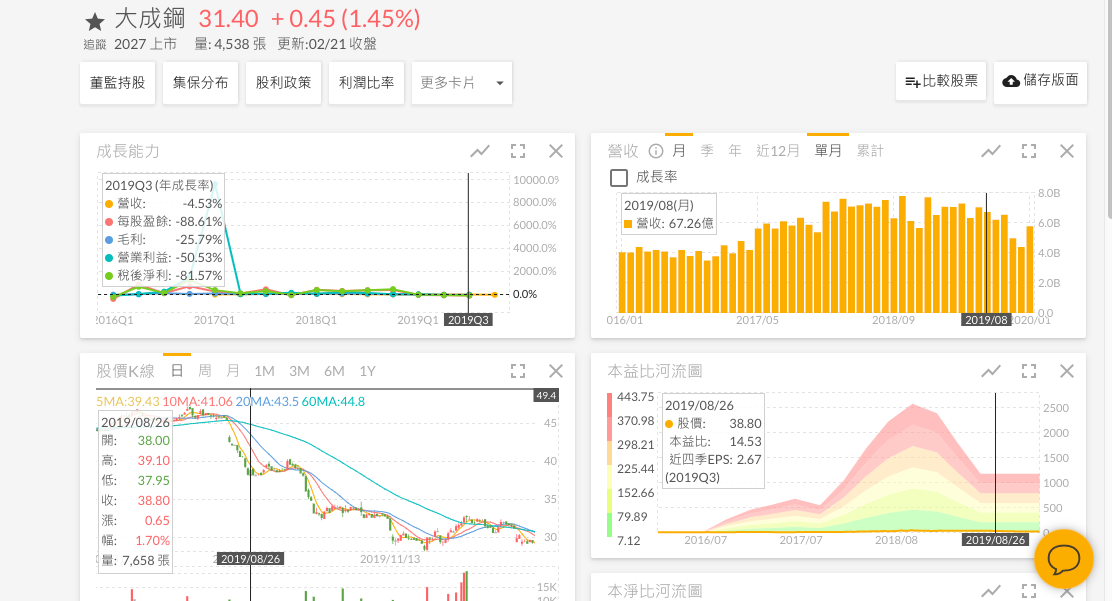Expand 股價K線 card to fullscreen
This screenshot has height=601, width=1112.
pos(518,371)
